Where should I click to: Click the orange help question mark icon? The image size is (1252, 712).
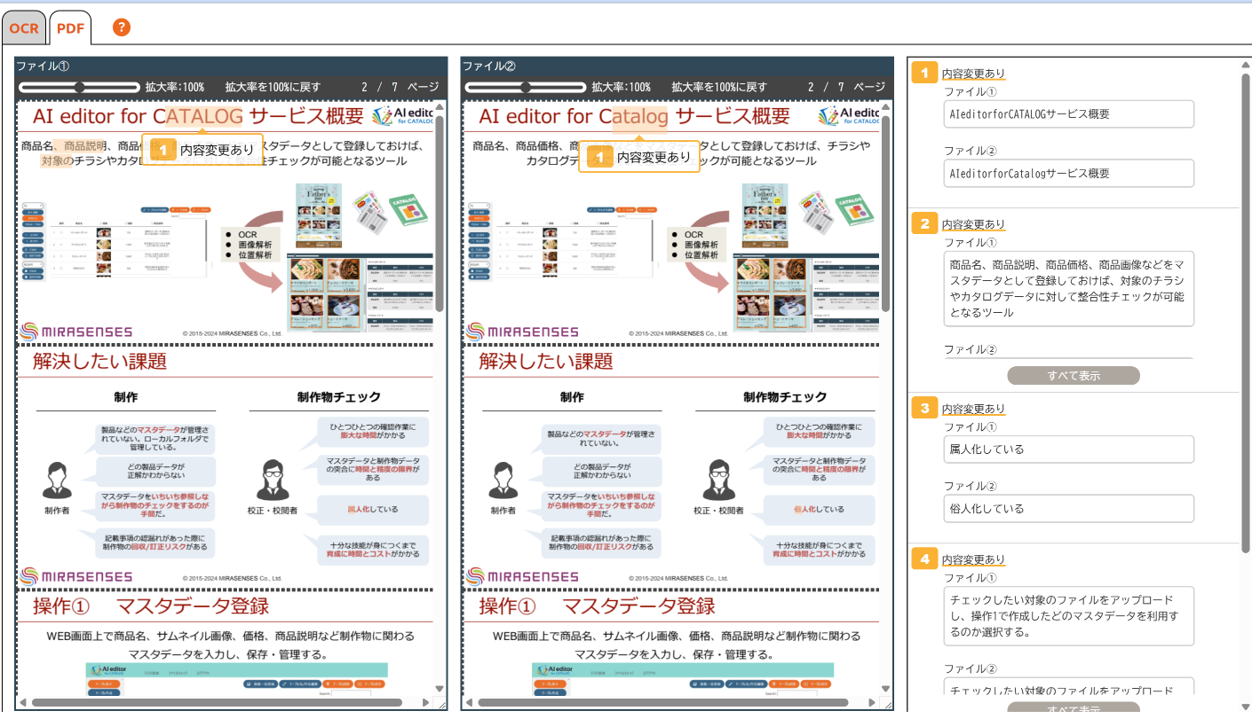pos(121,27)
